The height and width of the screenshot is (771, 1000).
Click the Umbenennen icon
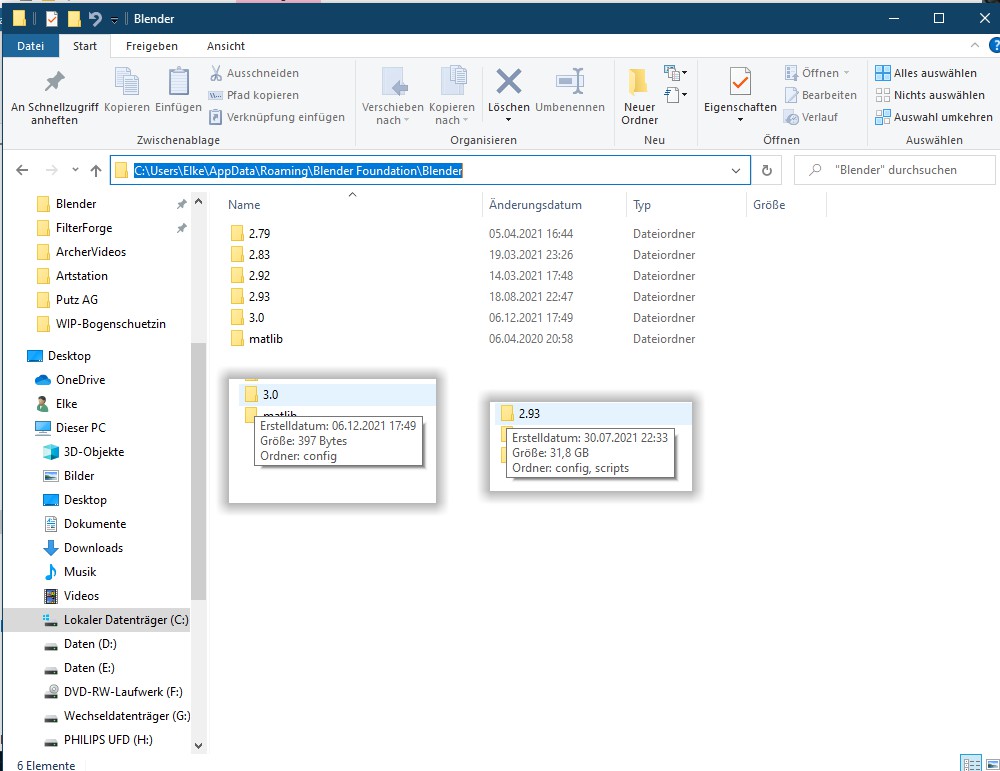(570, 81)
